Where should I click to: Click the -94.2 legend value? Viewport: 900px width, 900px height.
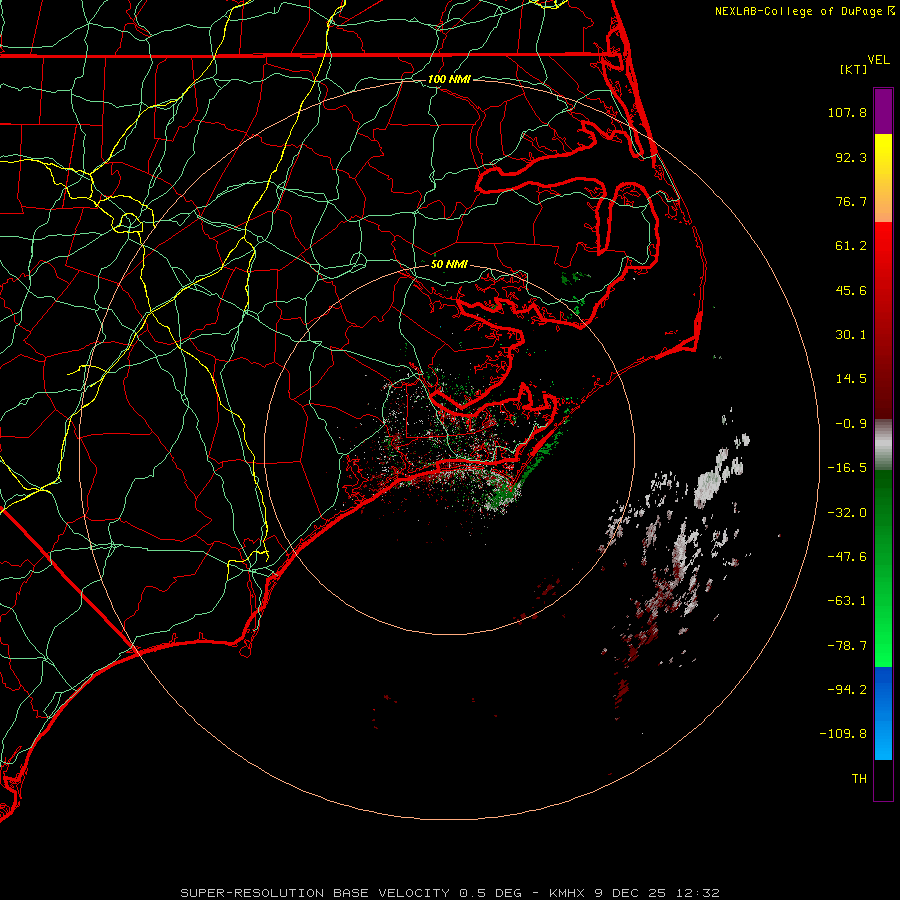(847, 690)
